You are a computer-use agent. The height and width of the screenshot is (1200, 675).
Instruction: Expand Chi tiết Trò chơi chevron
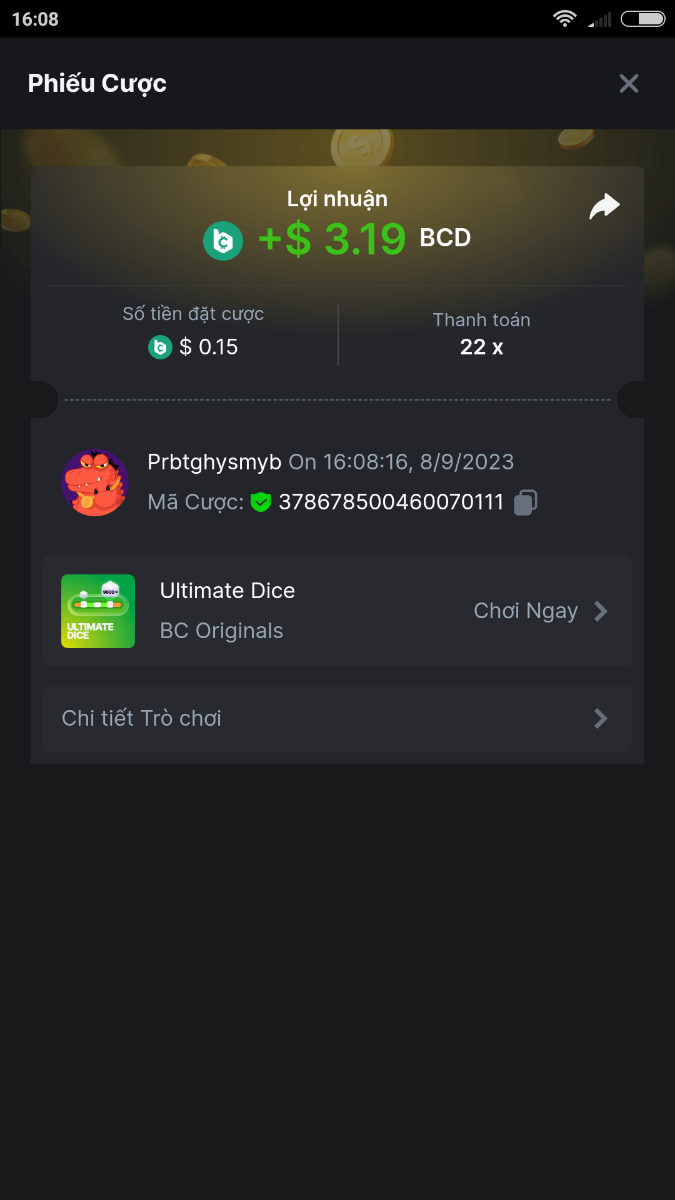pyautogui.click(x=601, y=718)
